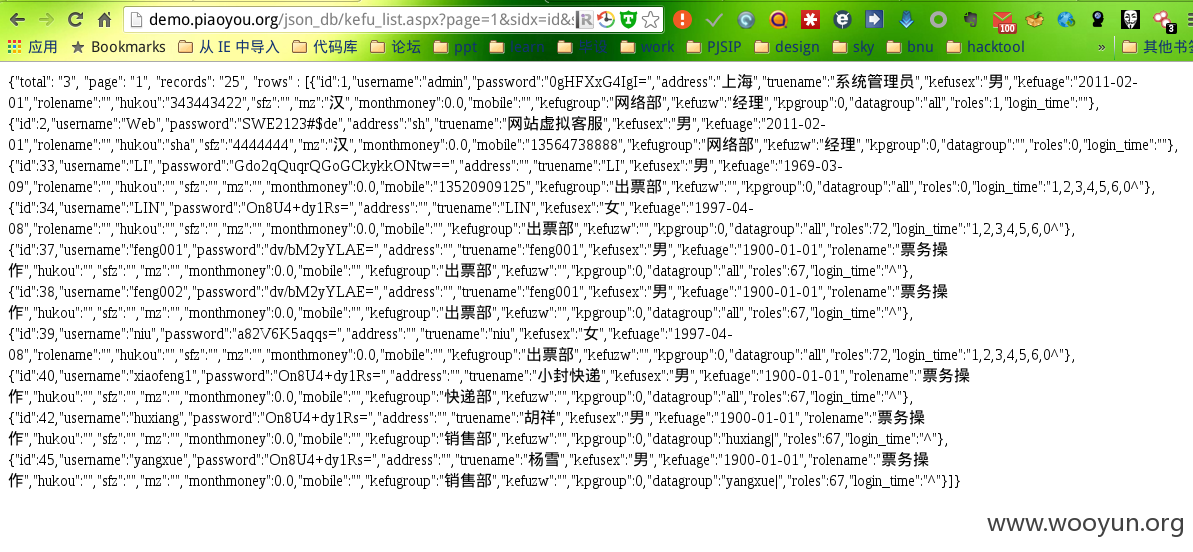Open the 应用 apps shortcut

[x=33, y=47]
